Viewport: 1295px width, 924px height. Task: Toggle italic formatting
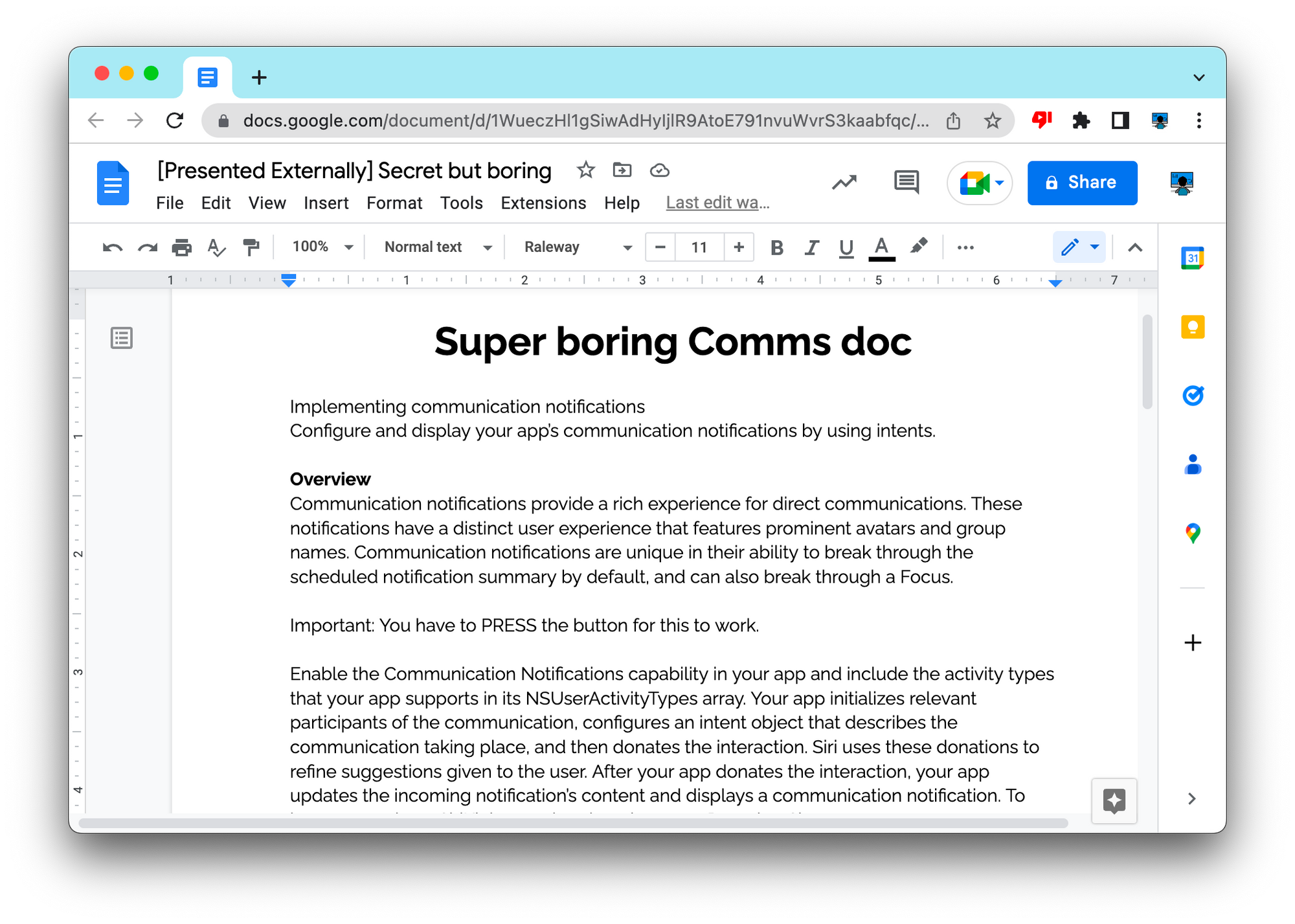click(x=811, y=247)
